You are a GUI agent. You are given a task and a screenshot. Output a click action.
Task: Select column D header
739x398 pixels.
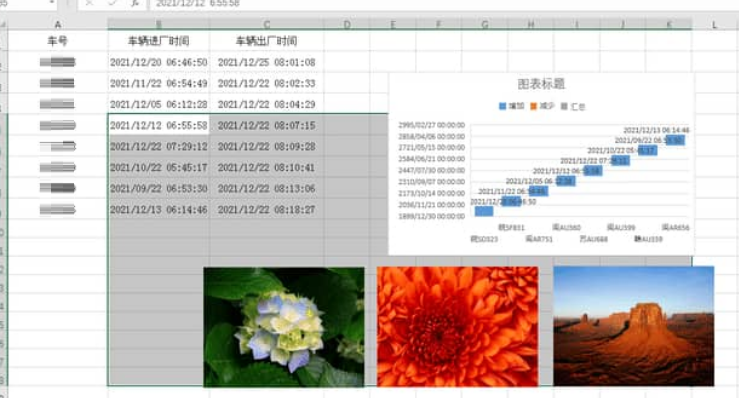coord(347,24)
